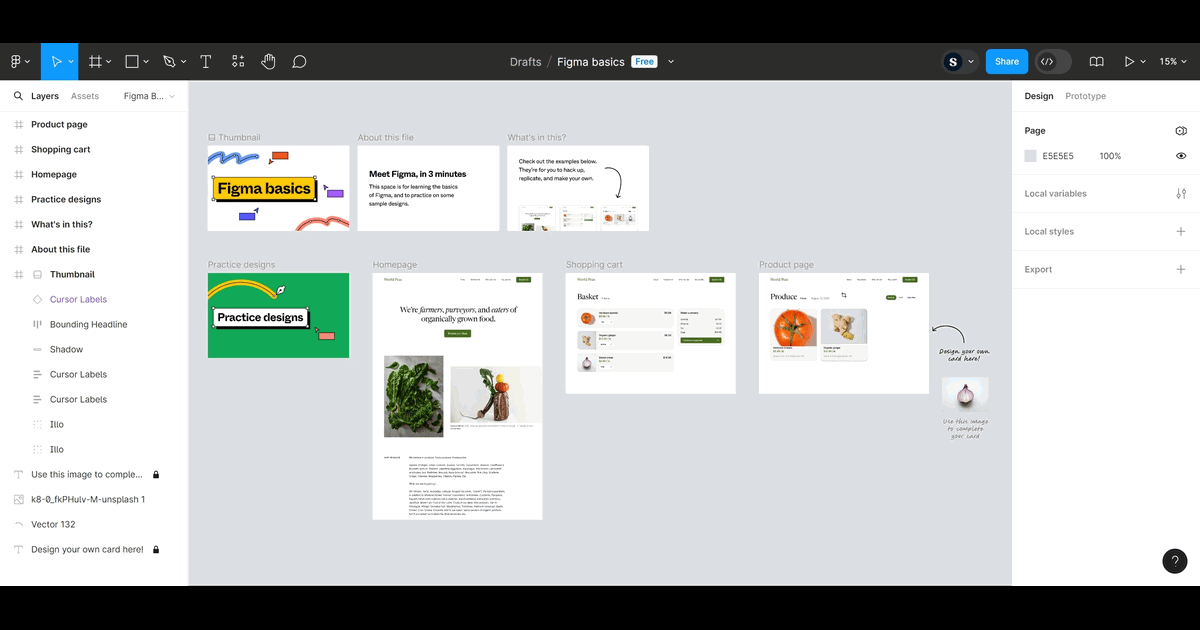
Task: Select the Thumbnail layer row
Action: pyautogui.click(x=94, y=275)
